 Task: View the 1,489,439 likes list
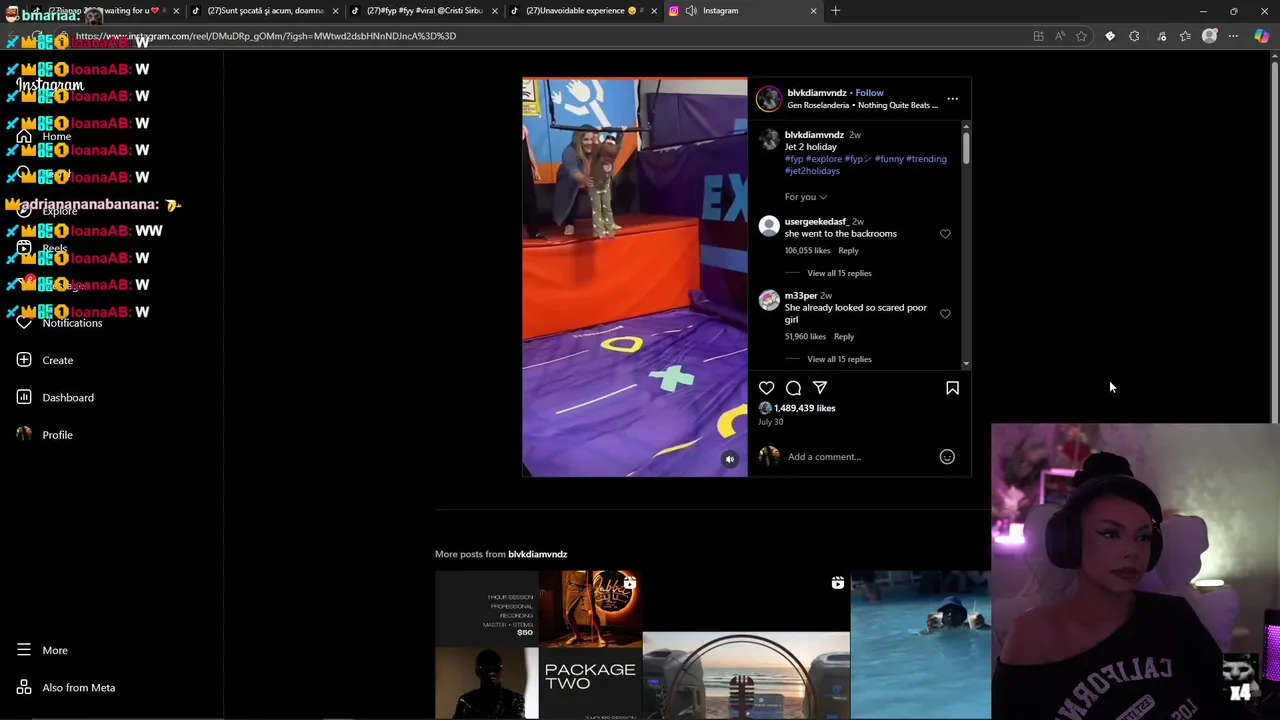click(x=804, y=408)
